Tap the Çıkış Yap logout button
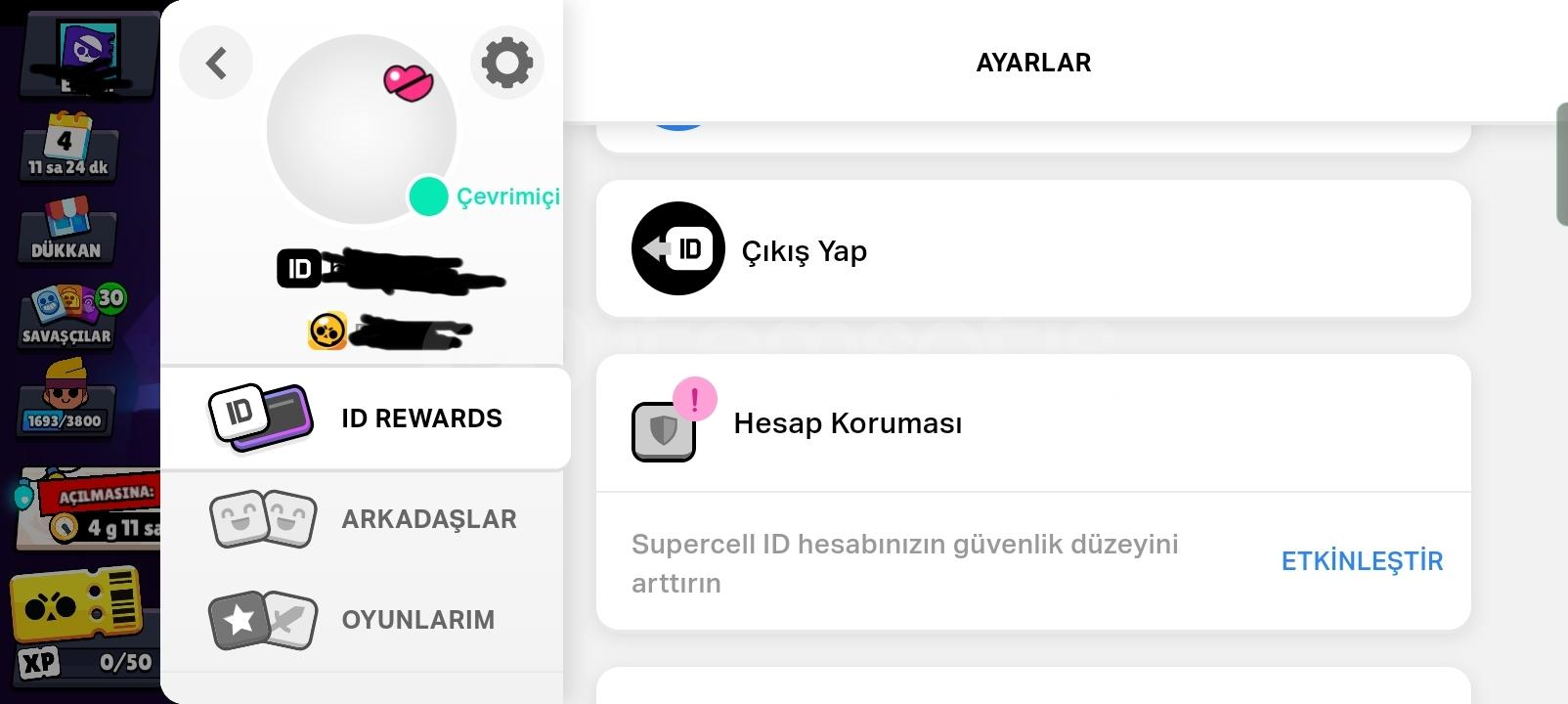This screenshot has height=704, width=1568. point(1033,248)
